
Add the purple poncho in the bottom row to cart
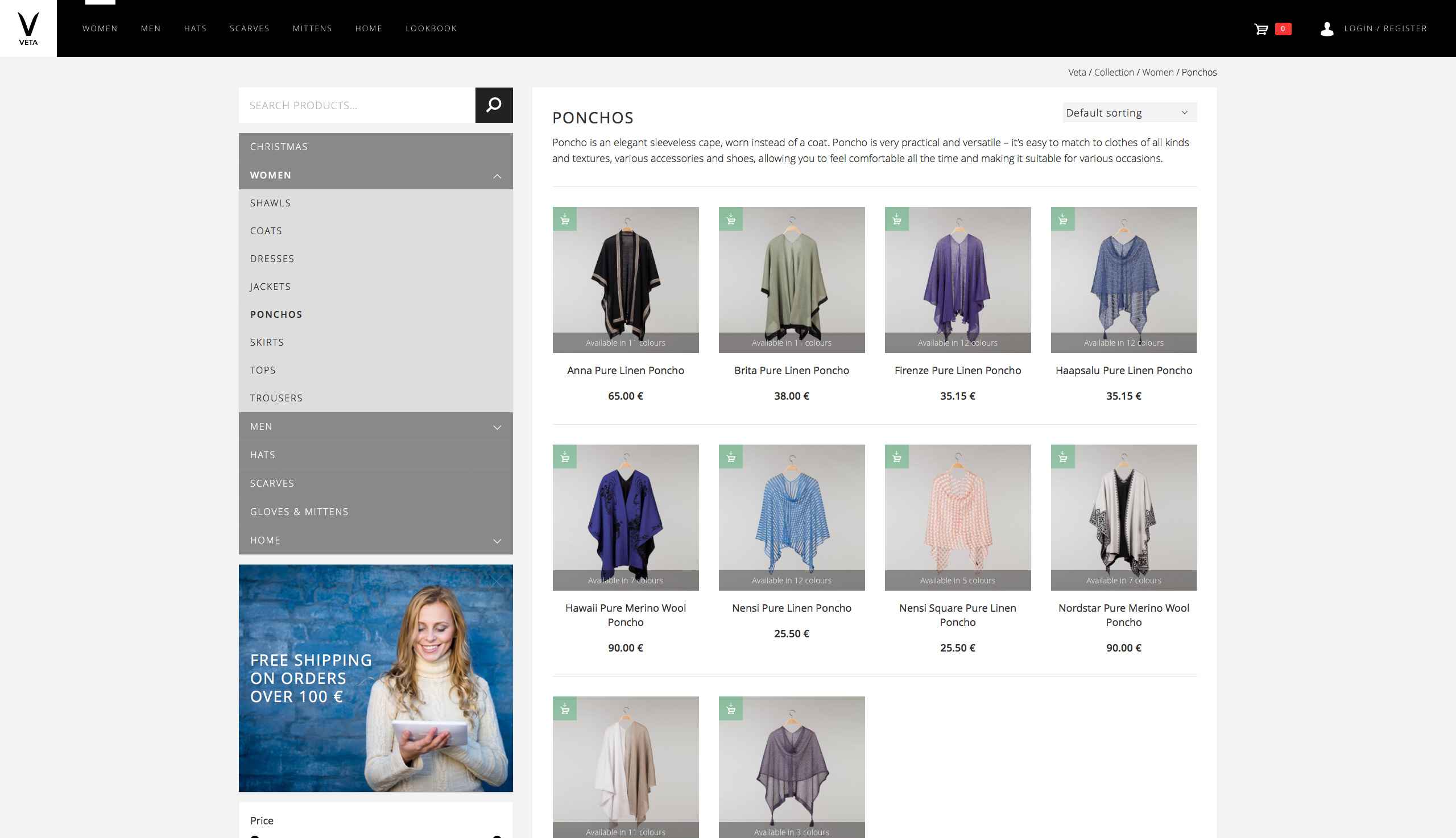731,709
